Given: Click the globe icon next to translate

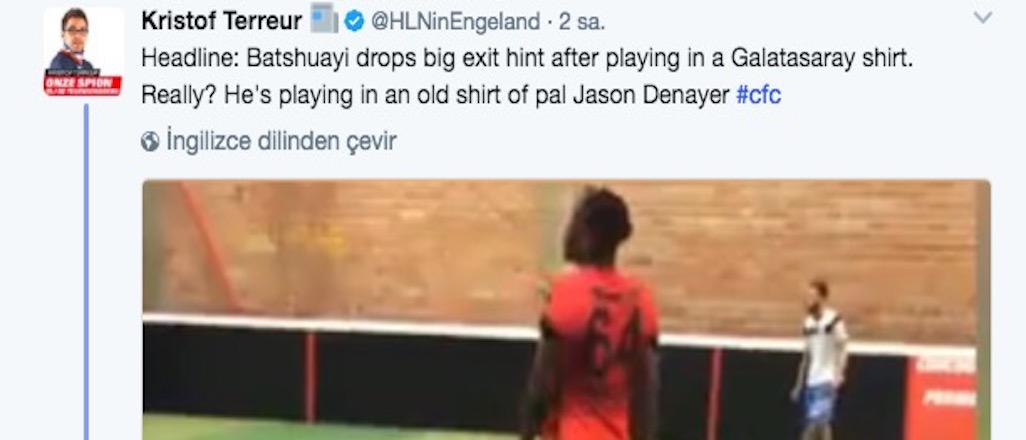Looking at the screenshot, I should point(150,141).
